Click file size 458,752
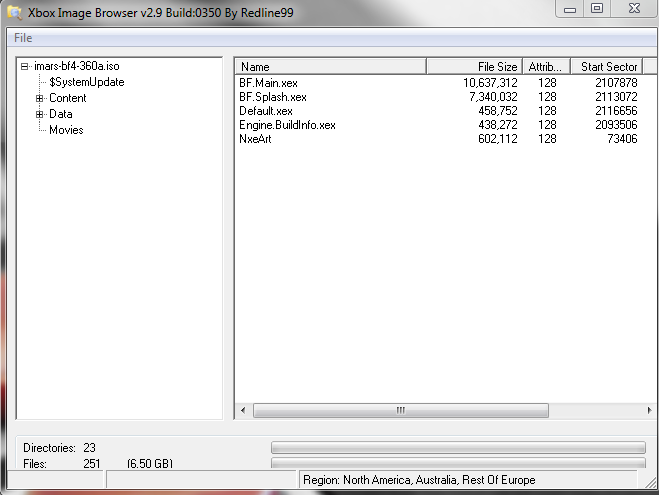Image resolution: width=659 pixels, height=495 pixels. pos(498,111)
